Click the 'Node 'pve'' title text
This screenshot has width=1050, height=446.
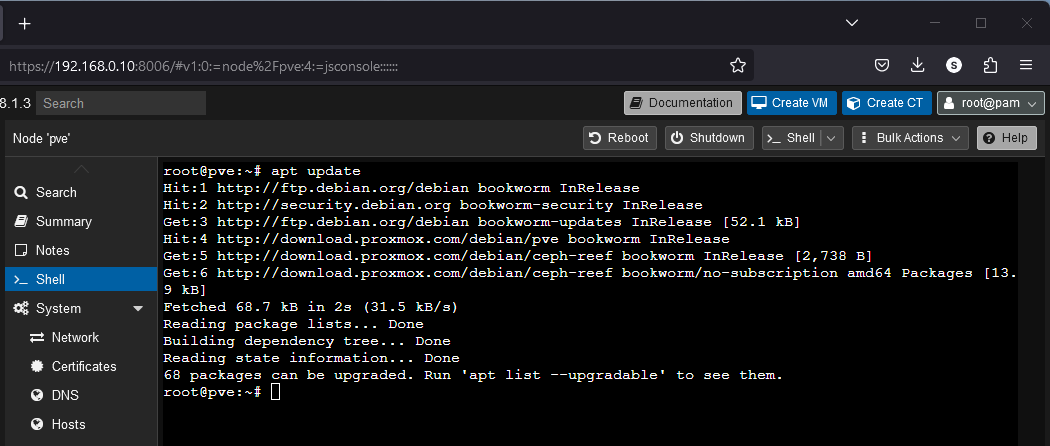click(x=42, y=139)
